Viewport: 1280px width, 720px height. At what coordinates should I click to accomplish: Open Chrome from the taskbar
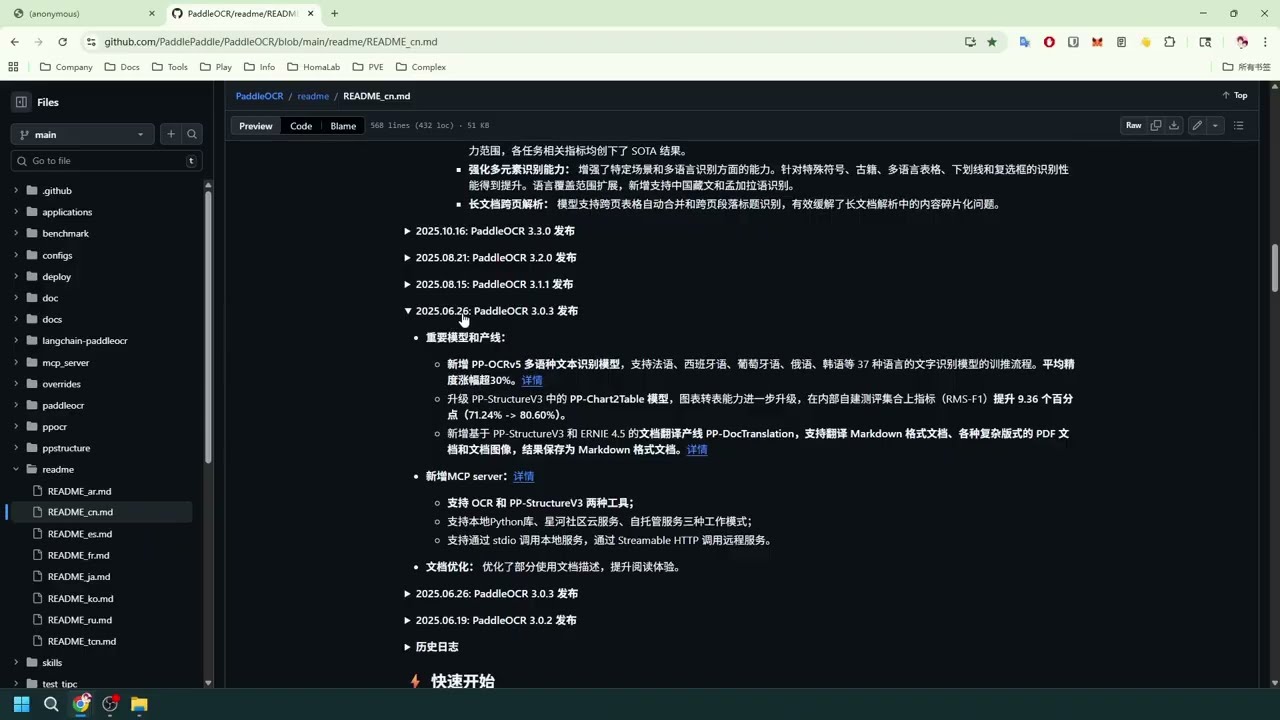pyautogui.click(x=81, y=704)
